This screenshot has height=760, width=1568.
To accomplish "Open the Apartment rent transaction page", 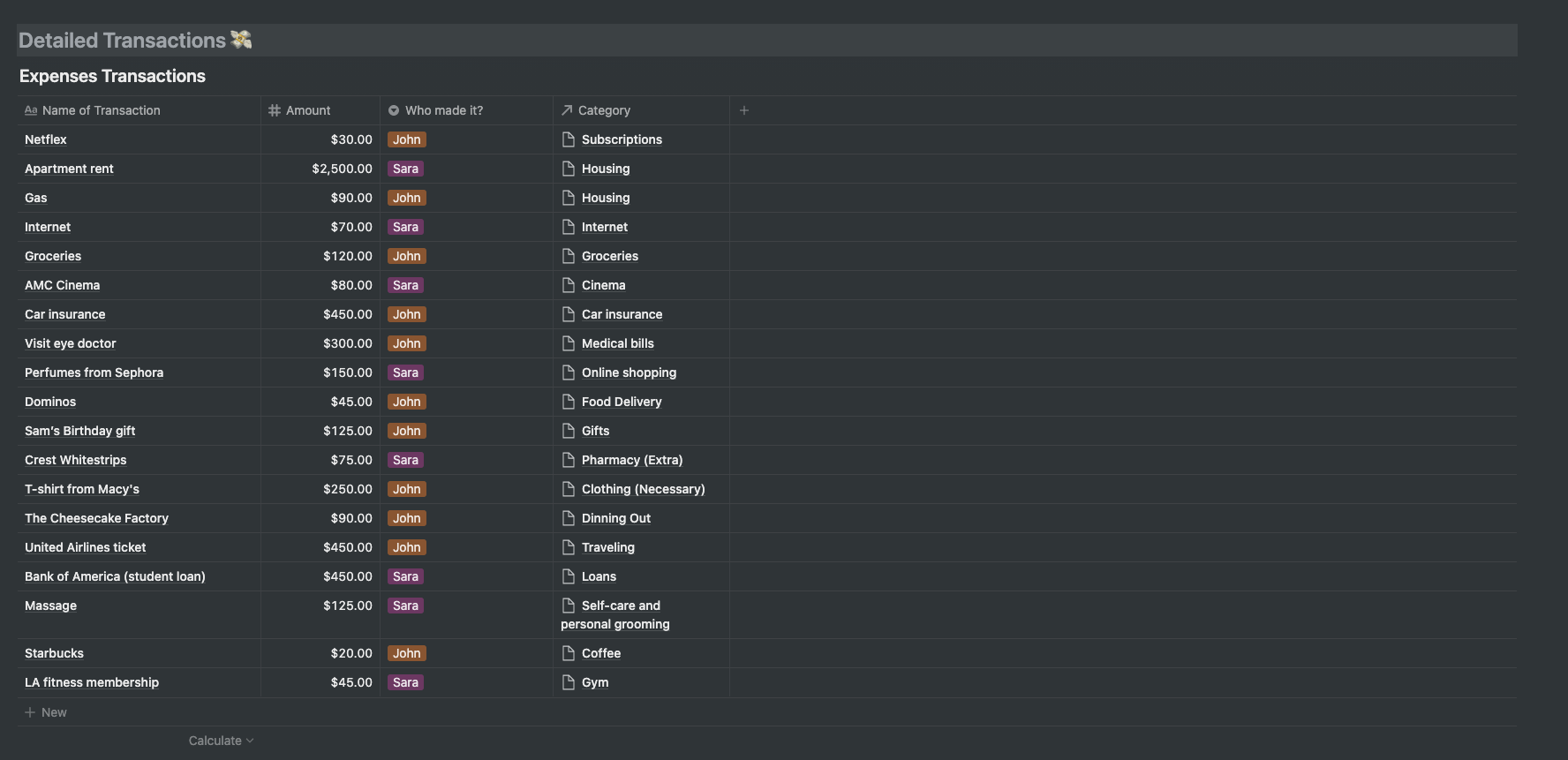I will pyautogui.click(x=69, y=169).
